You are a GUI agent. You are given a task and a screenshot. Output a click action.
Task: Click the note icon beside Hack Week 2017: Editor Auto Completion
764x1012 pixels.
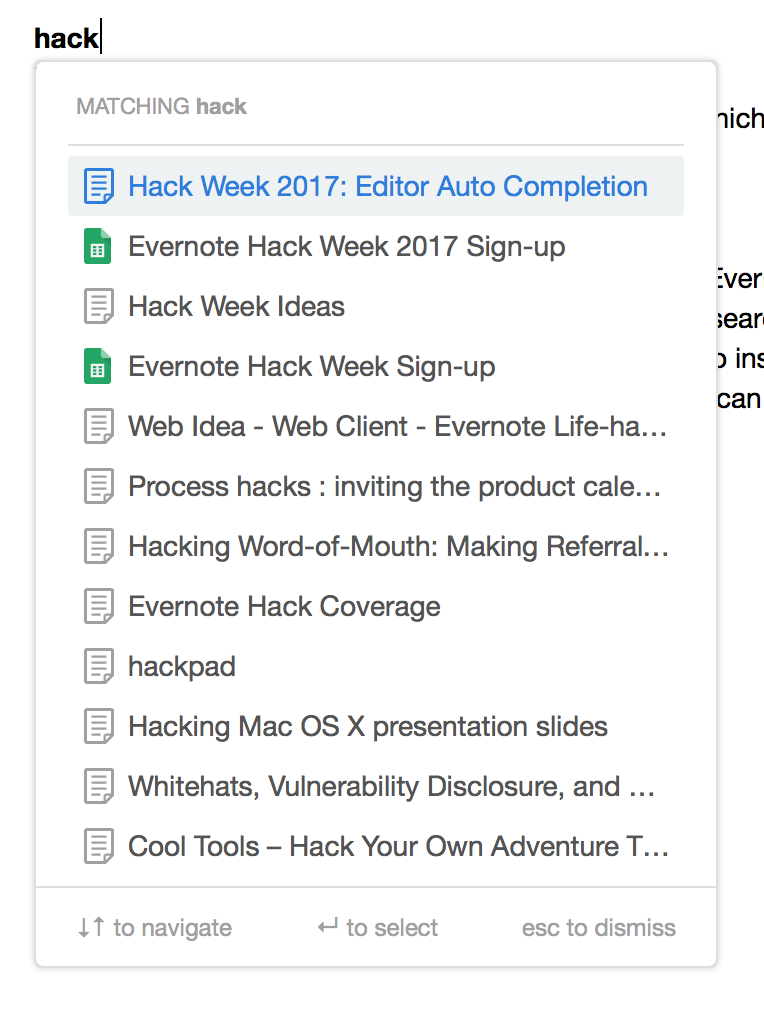(98, 186)
